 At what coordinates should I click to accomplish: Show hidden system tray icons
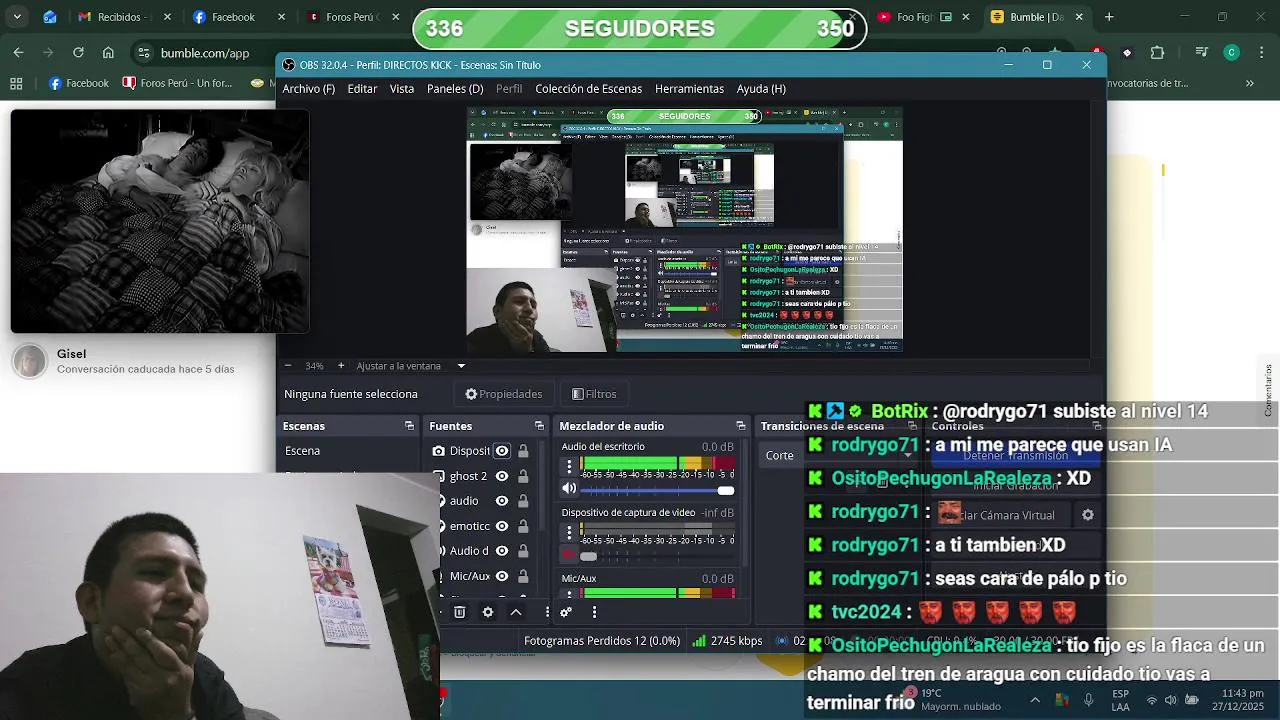pos(1034,700)
